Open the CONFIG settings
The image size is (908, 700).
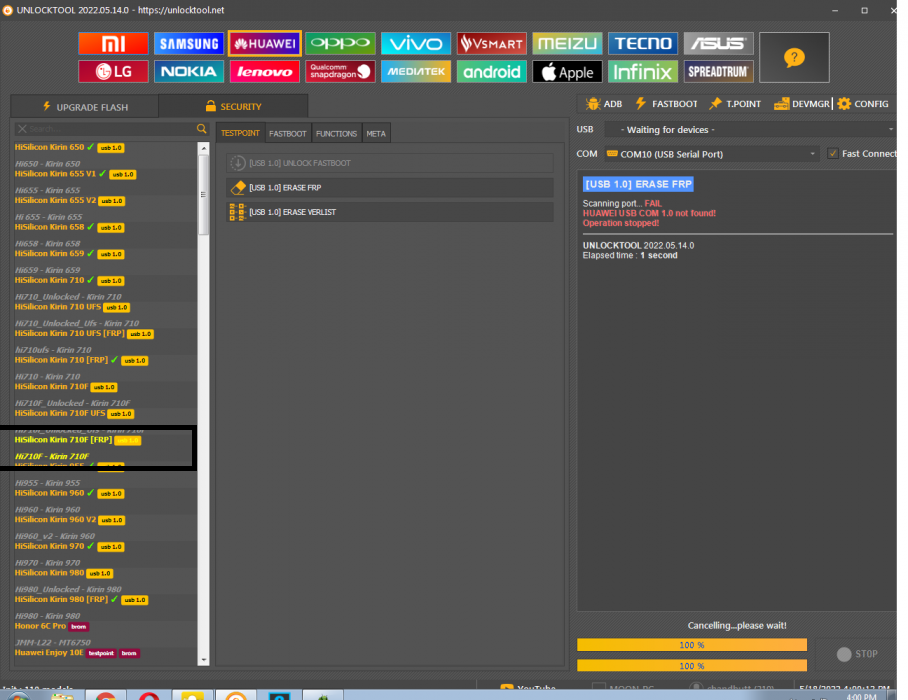point(863,104)
